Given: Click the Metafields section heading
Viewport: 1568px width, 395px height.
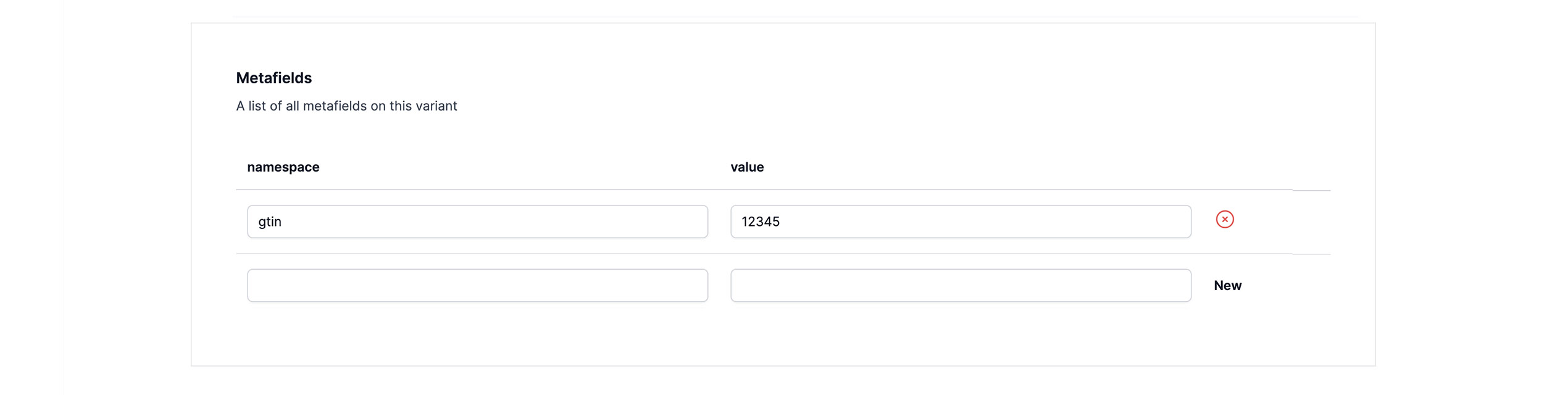Looking at the screenshot, I should pyautogui.click(x=273, y=78).
